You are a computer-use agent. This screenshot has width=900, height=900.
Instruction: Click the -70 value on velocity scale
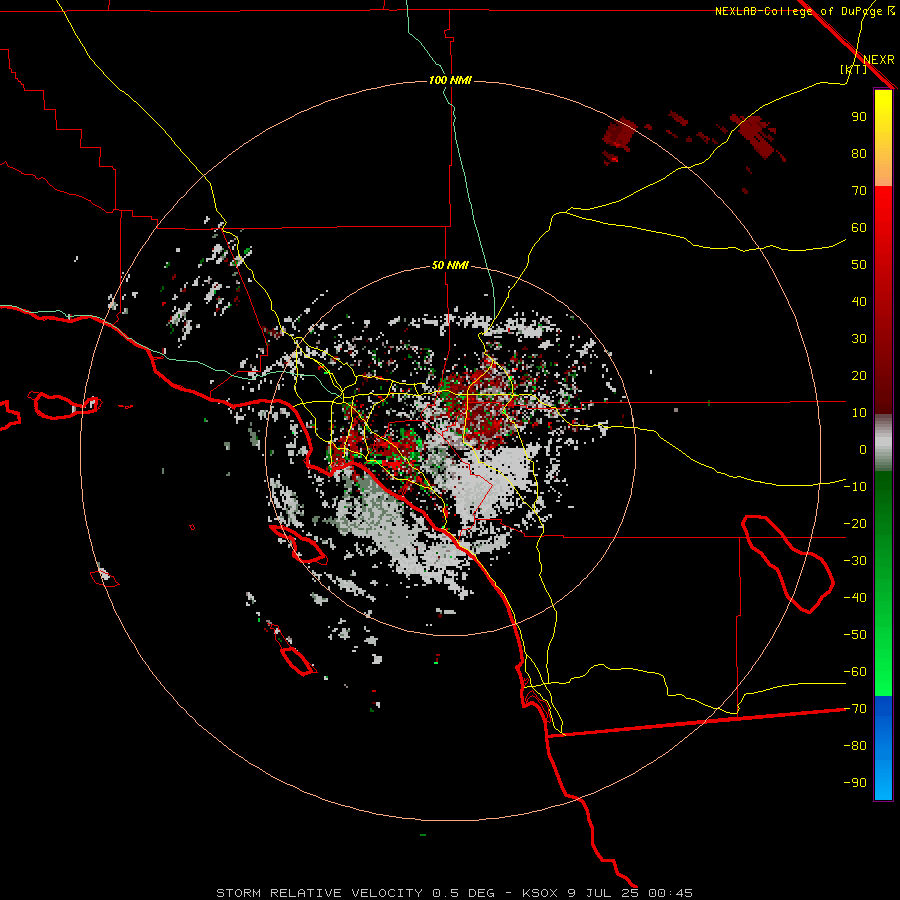click(855, 709)
